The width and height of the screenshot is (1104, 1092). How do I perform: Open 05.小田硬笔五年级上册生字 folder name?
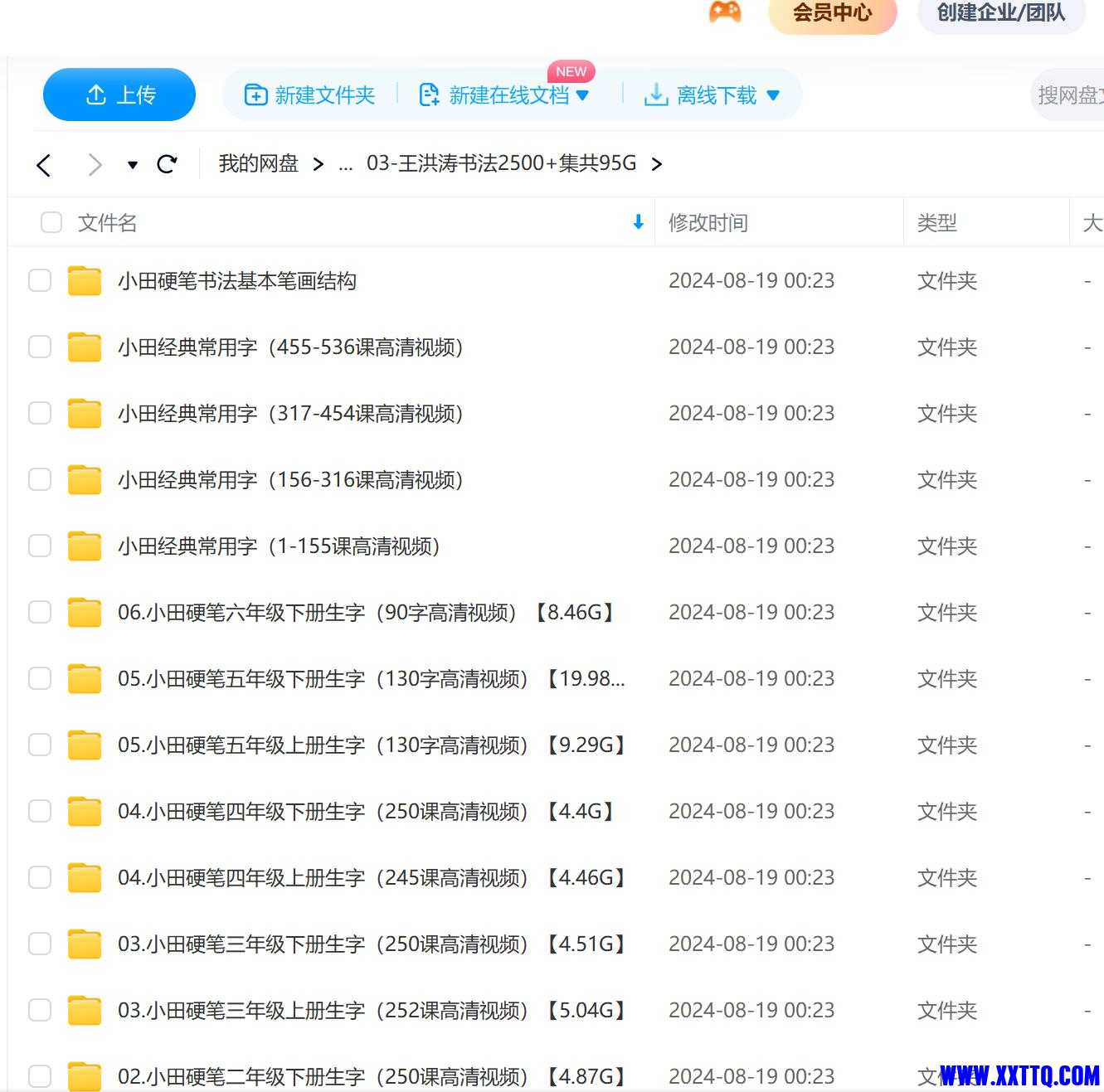coord(373,745)
